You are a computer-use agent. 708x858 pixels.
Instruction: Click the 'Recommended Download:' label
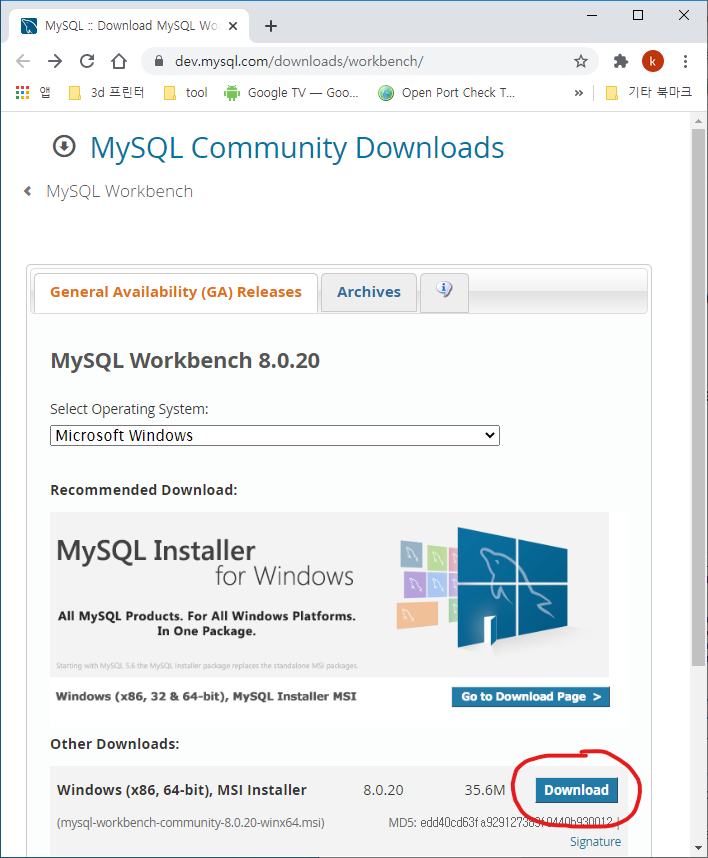click(x=144, y=490)
